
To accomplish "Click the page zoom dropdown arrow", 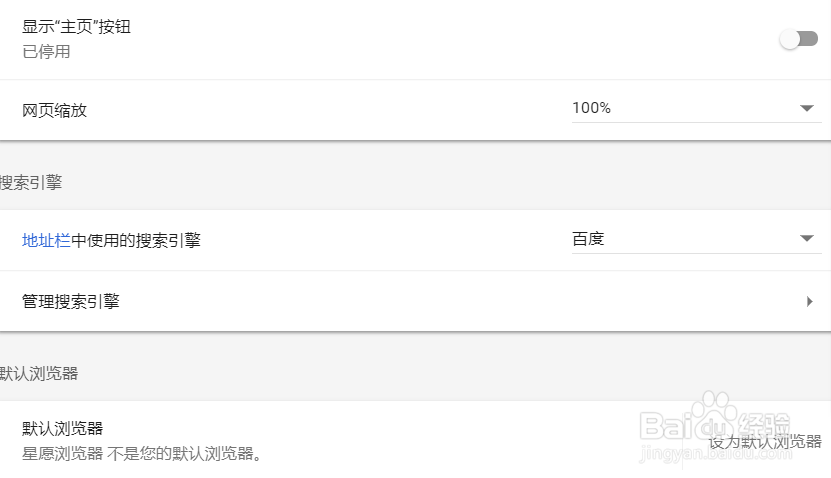I will click(808, 108).
